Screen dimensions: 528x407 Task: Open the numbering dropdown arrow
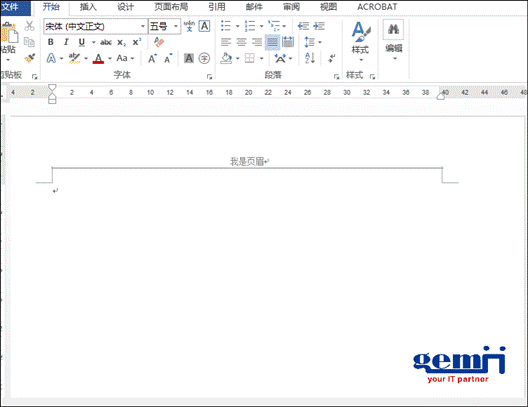[261, 26]
